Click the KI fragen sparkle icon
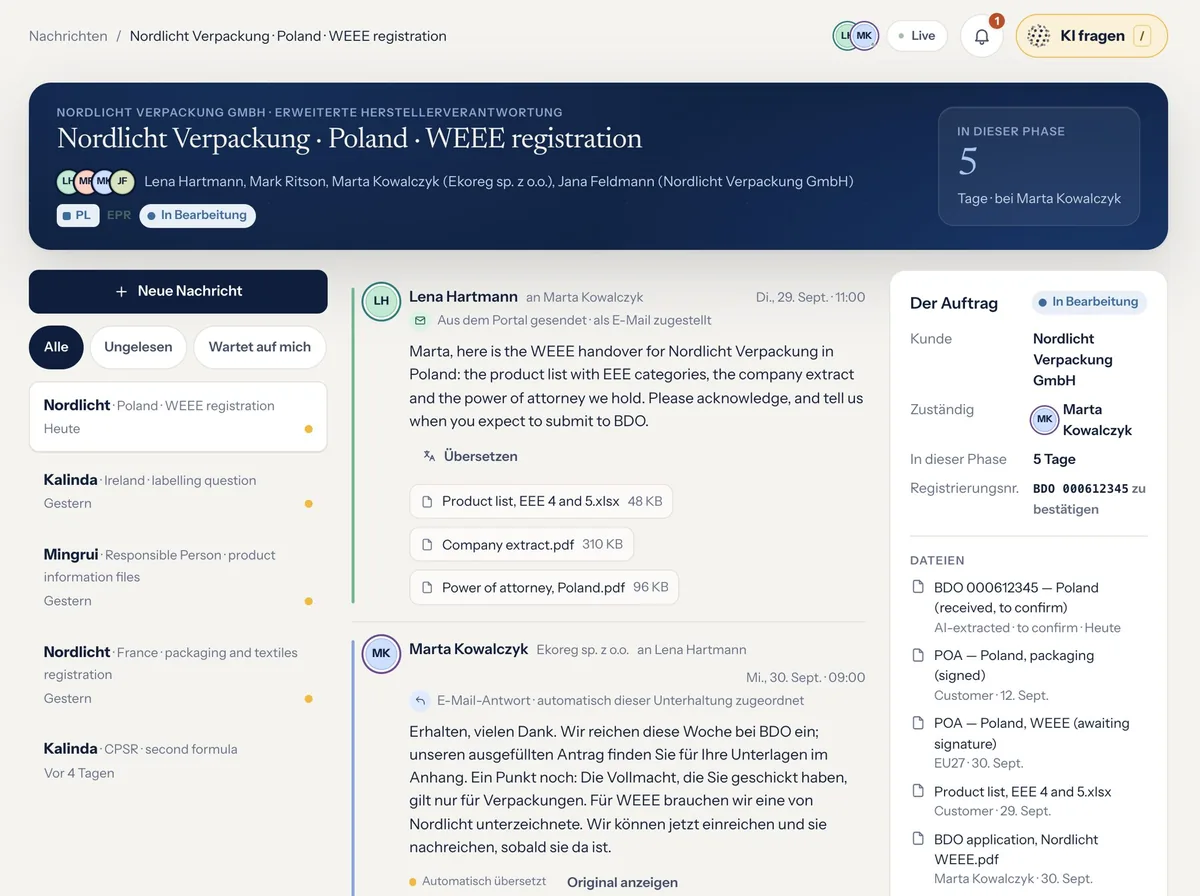Screen dimensions: 1200x896 tap(1039, 36)
